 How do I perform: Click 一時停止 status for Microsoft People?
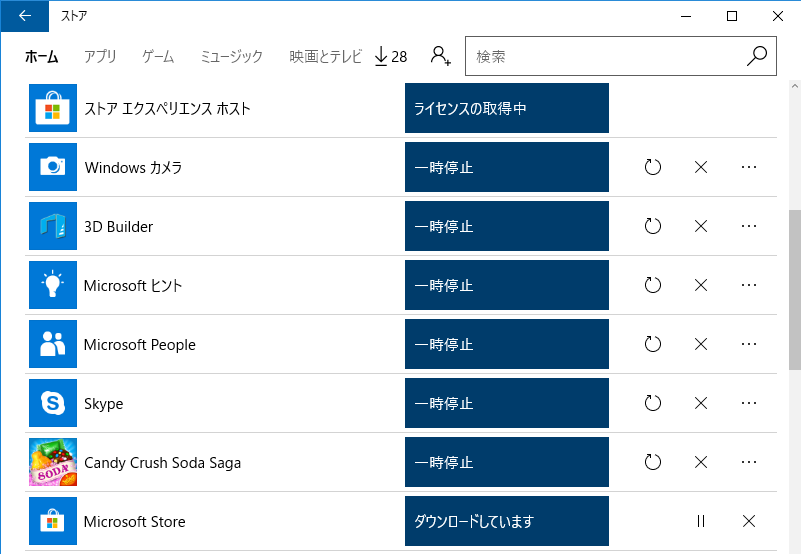point(507,344)
